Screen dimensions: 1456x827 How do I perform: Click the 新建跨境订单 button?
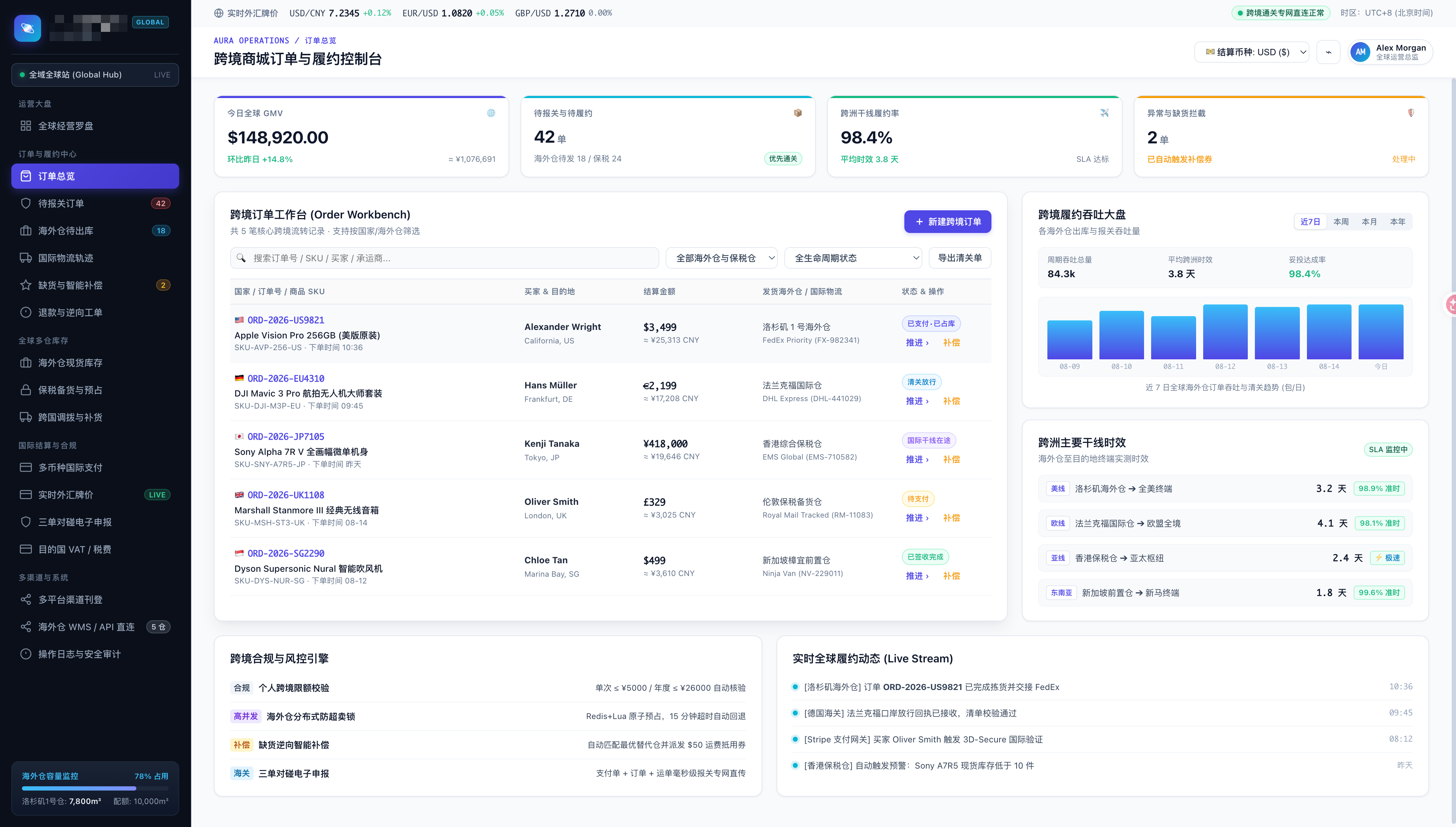pyautogui.click(x=948, y=222)
